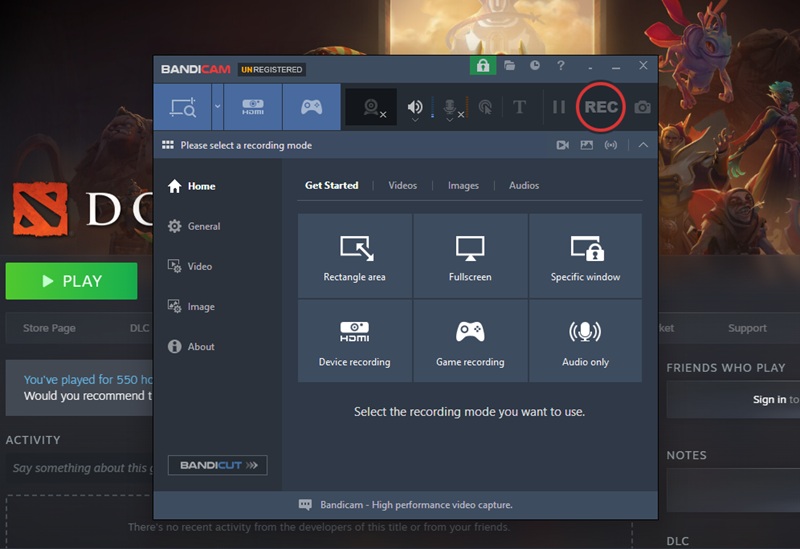Click notes field in Steam window

tap(733, 490)
